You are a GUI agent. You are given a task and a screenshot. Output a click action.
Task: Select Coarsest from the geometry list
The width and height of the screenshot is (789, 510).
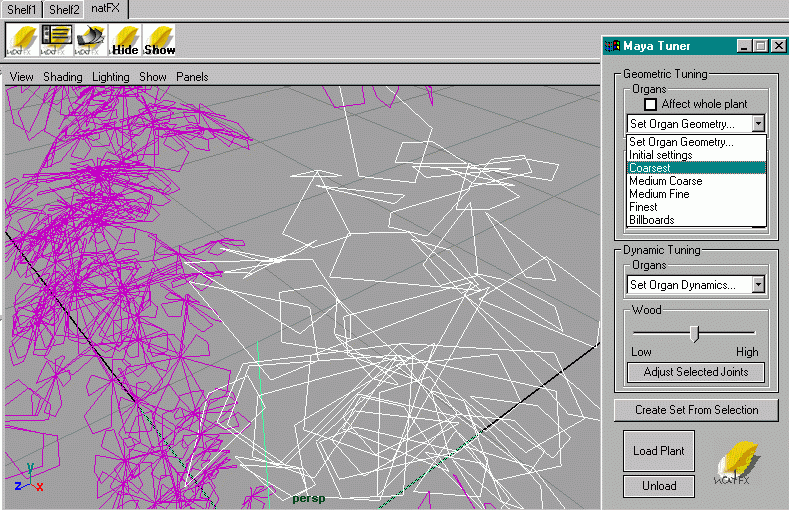coord(650,168)
